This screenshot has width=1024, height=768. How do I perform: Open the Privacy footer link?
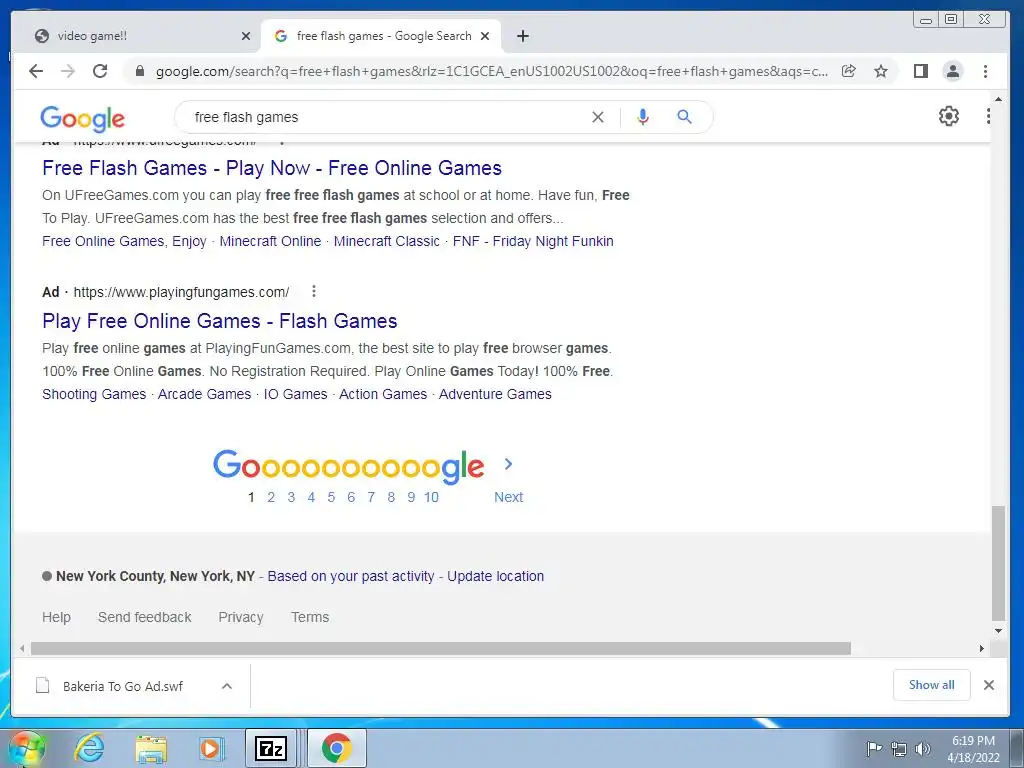240,617
